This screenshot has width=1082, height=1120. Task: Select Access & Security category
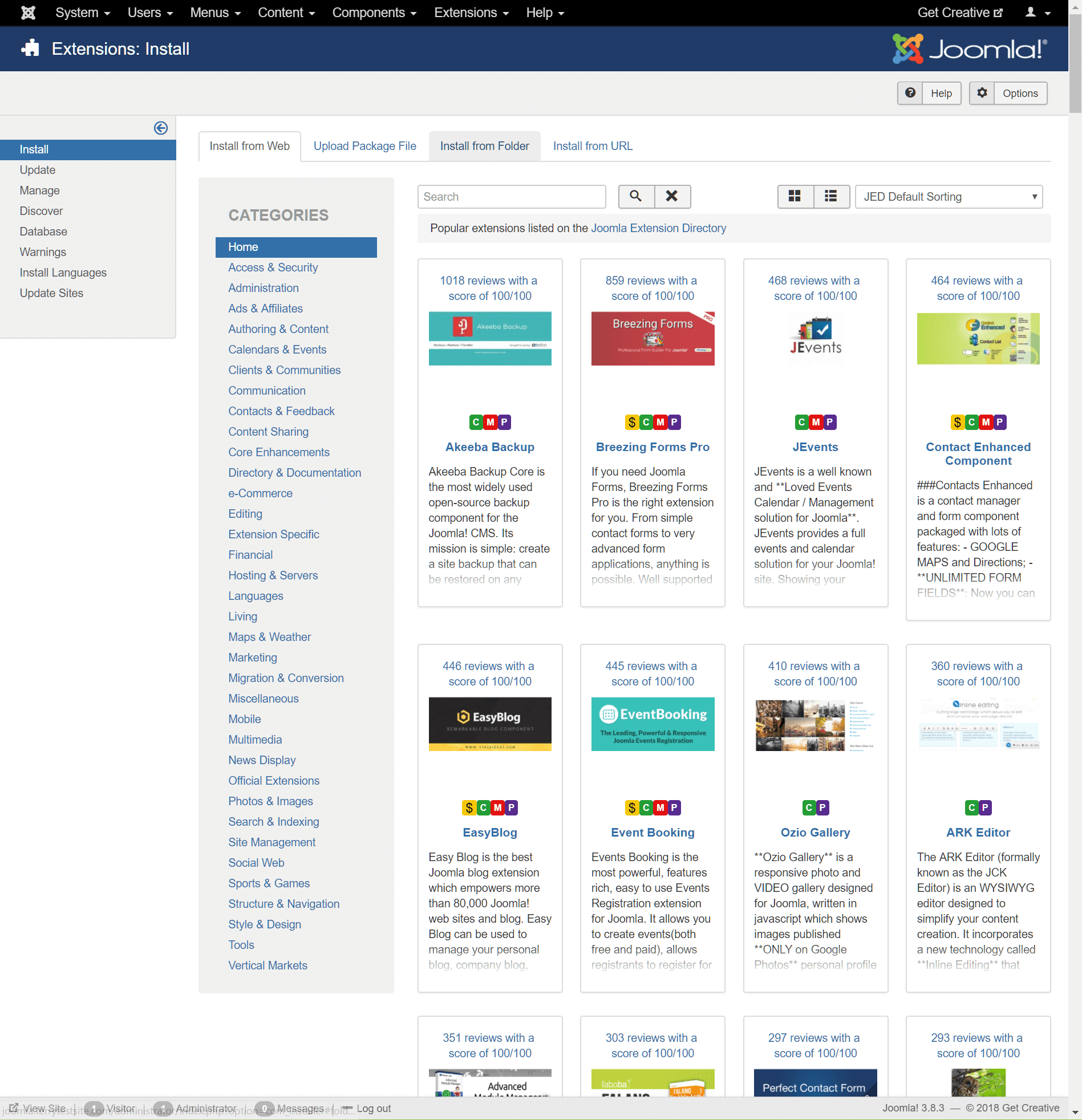coord(273,267)
